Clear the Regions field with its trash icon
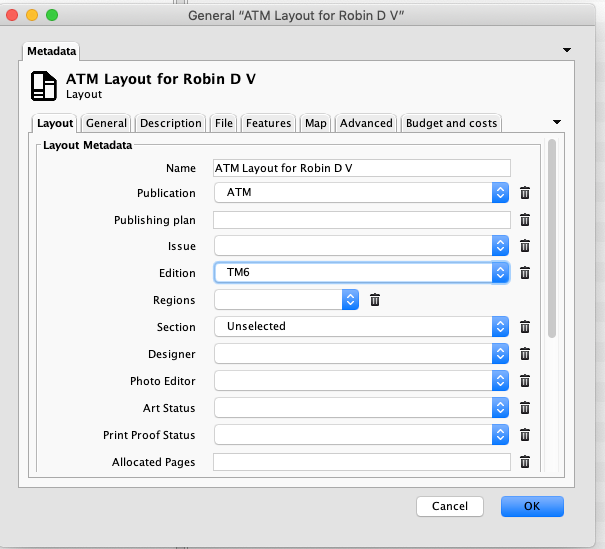605x549 pixels. 375,300
